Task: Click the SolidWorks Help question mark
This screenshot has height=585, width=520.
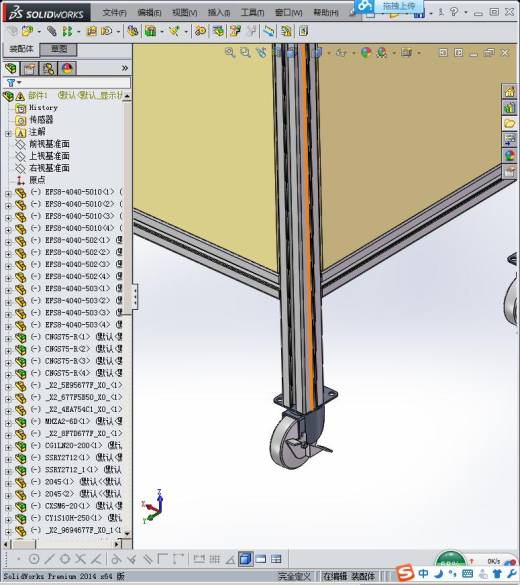Action: coord(454,12)
